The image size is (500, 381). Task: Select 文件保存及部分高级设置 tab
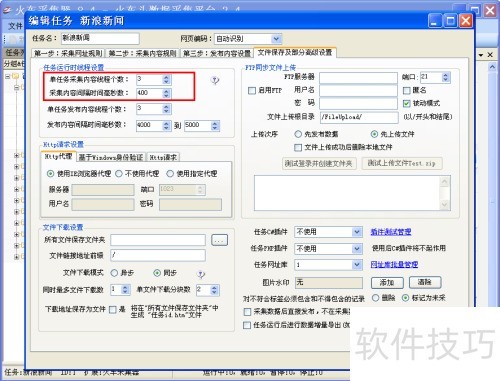[x=295, y=52]
